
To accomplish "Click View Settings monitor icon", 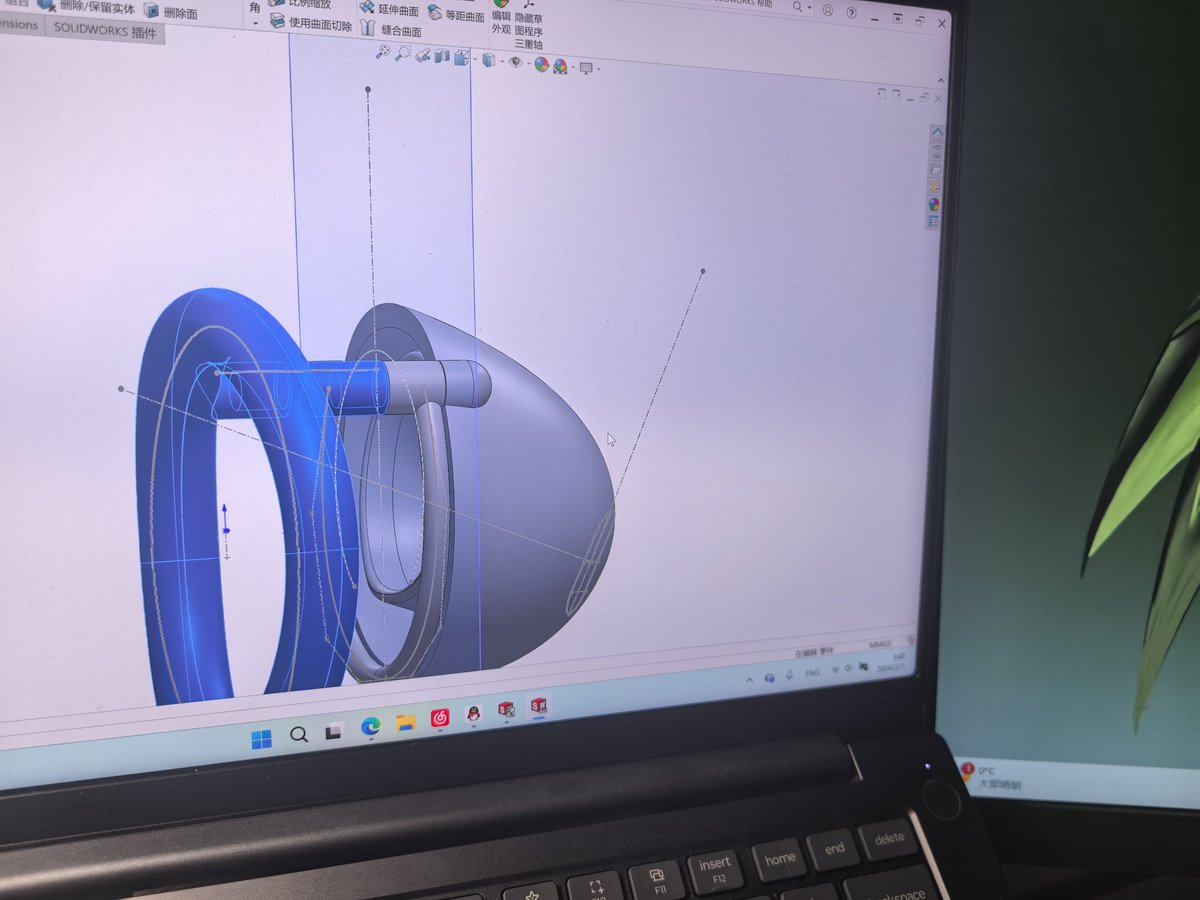I will tap(586, 68).
